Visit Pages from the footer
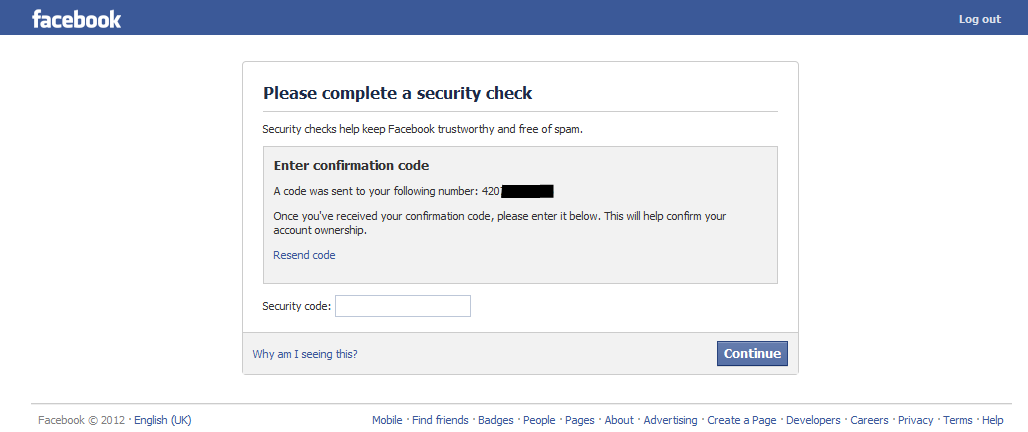 pos(580,420)
